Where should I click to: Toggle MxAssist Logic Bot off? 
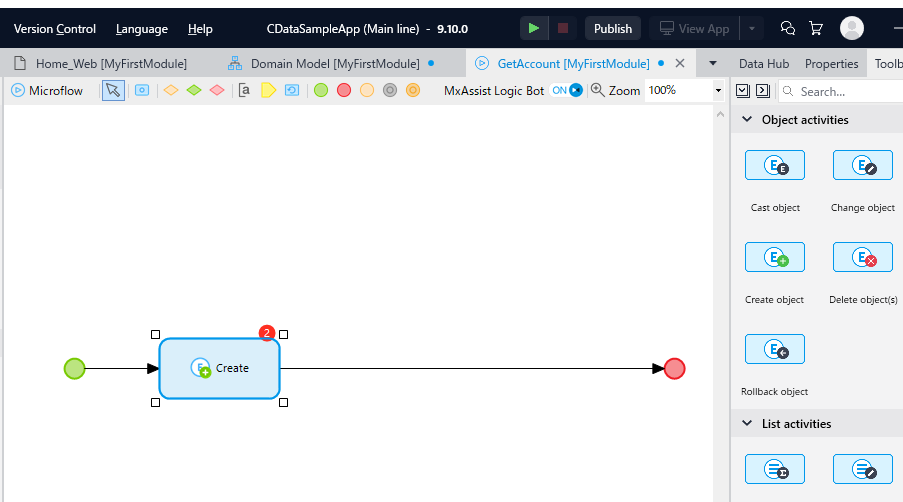click(x=567, y=90)
